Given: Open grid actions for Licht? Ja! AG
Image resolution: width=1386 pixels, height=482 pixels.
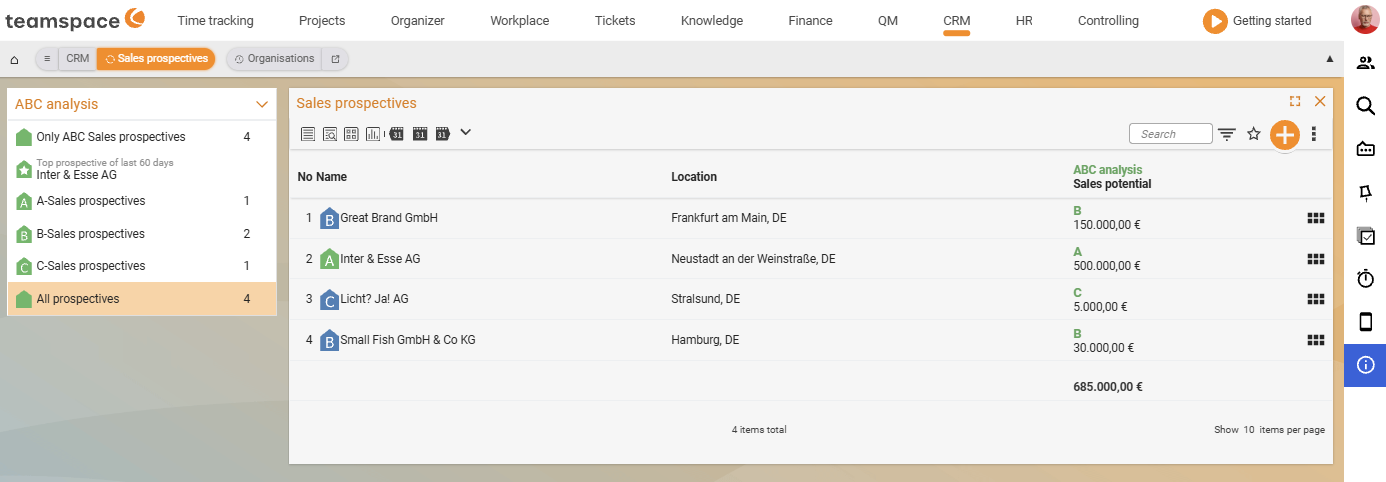Looking at the screenshot, I should [1316, 299].
